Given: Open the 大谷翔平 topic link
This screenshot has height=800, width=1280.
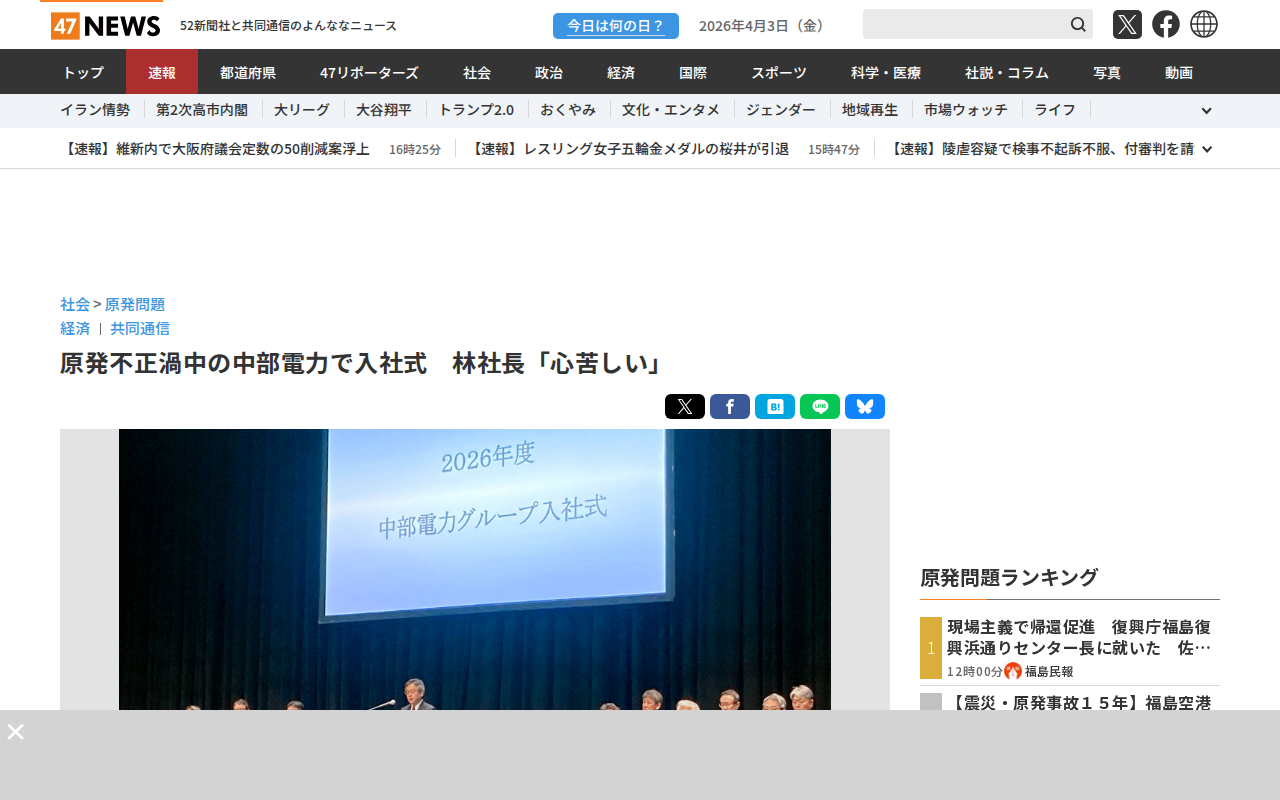Looking at the screenshot, I should (384, 110).
